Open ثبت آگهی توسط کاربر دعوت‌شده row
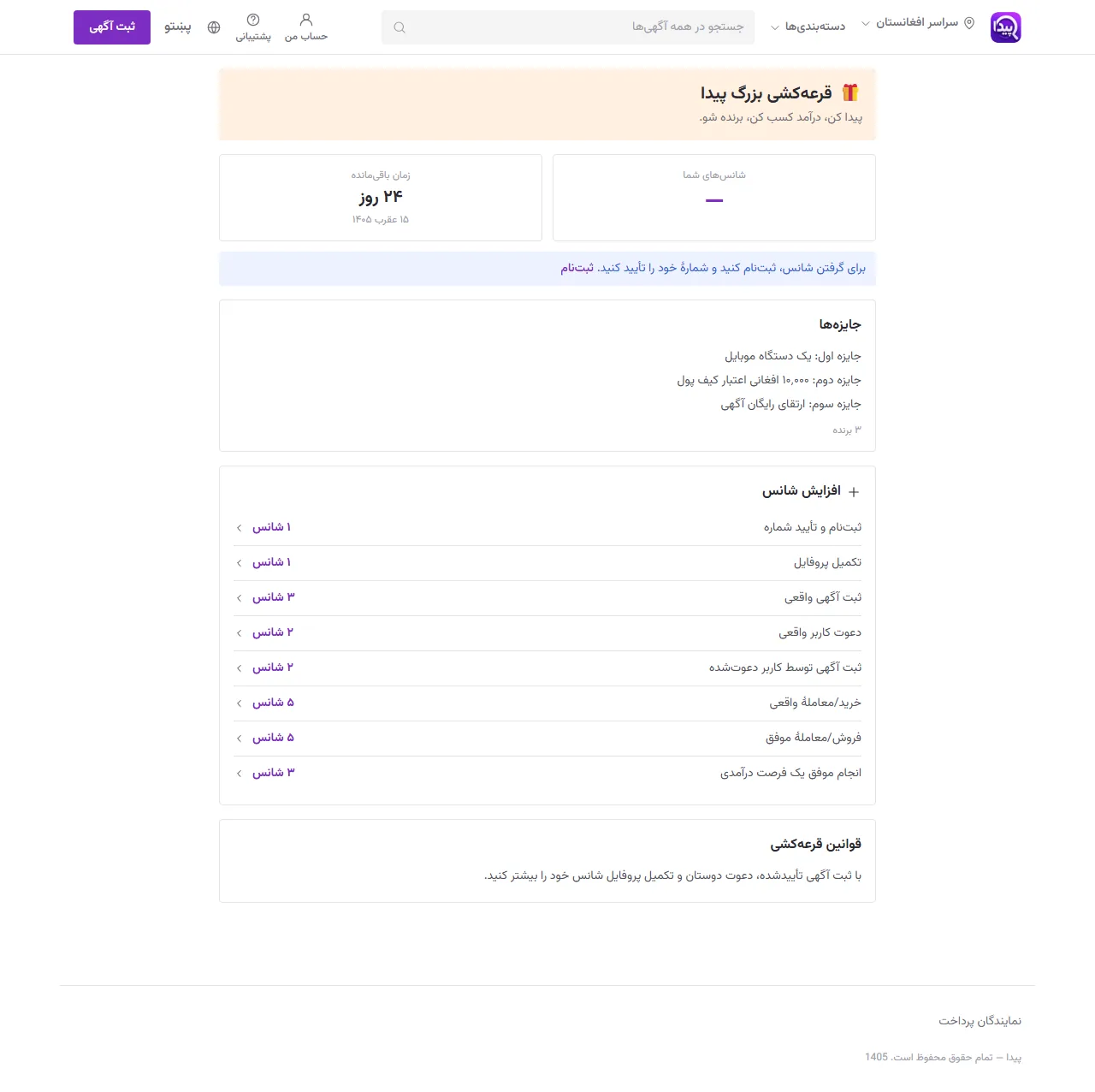This screenshot has height=1092, width=1095. [547, 668]
